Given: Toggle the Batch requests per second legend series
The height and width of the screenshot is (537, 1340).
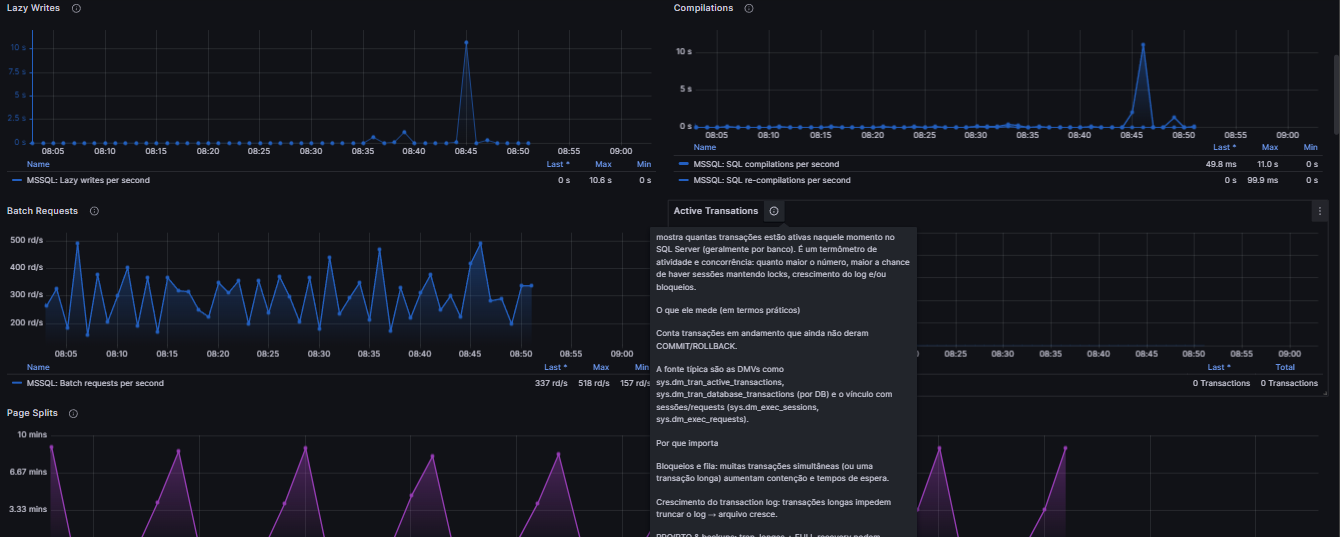Looking at the screenshot, I should (x=95, y=383).
